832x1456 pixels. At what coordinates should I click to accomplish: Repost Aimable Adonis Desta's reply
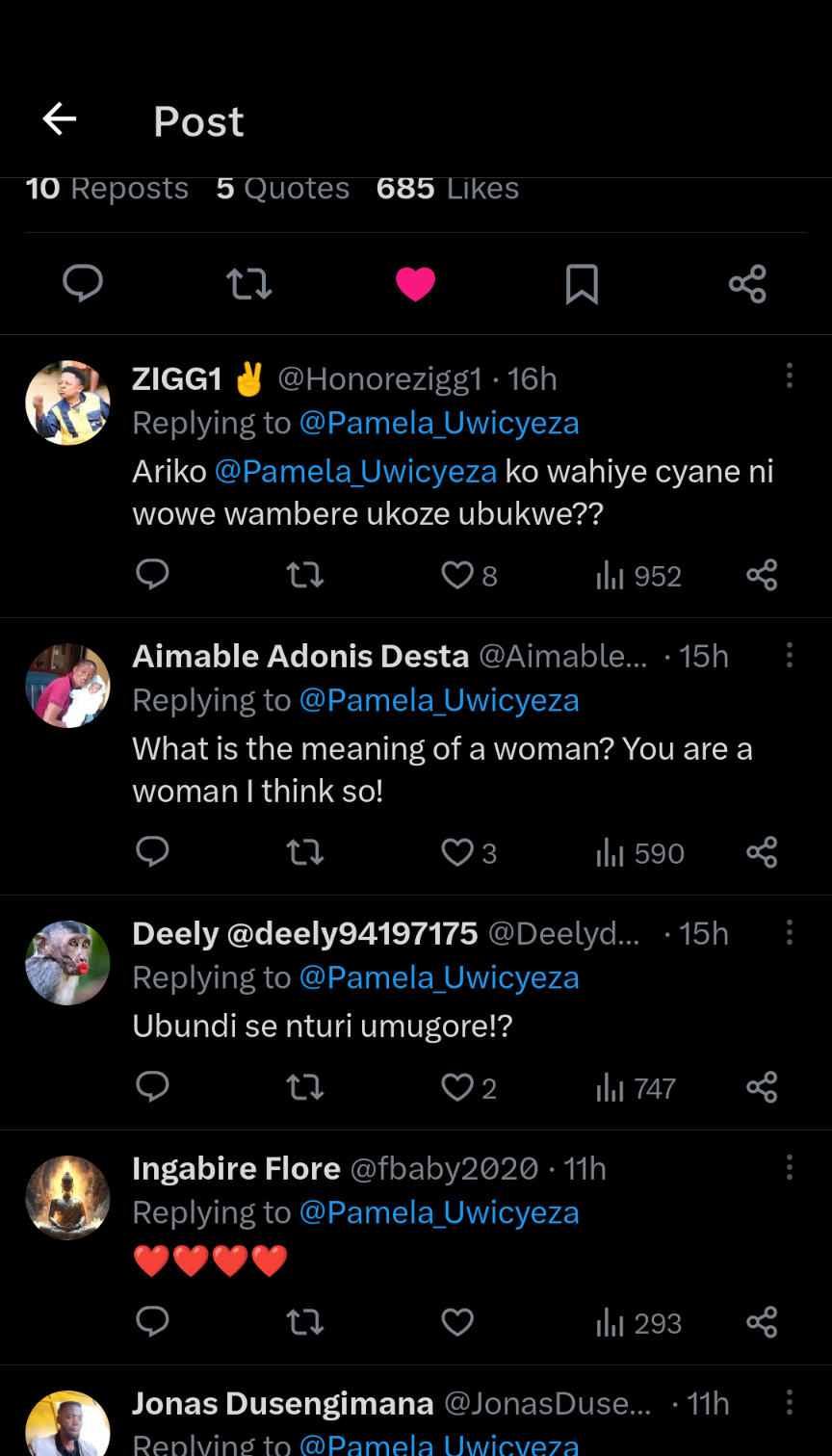[x=305, y=853]
